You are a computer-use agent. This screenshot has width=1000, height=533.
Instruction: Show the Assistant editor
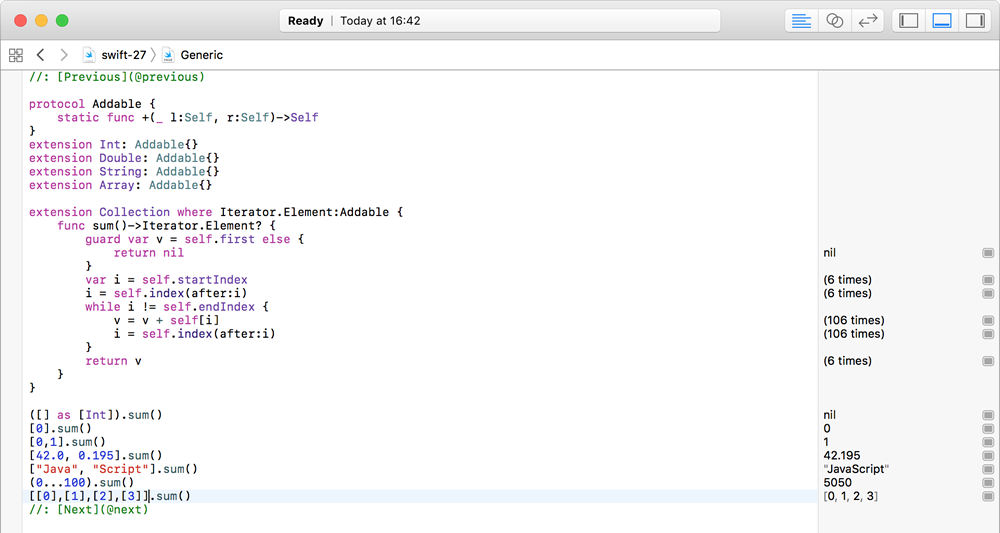[834, 21]
